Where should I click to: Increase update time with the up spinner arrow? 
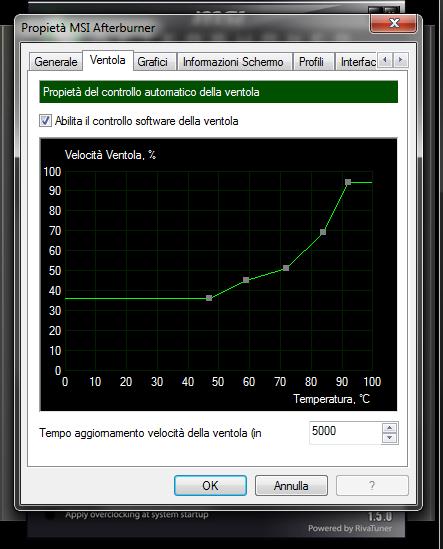tap(390, 428)
